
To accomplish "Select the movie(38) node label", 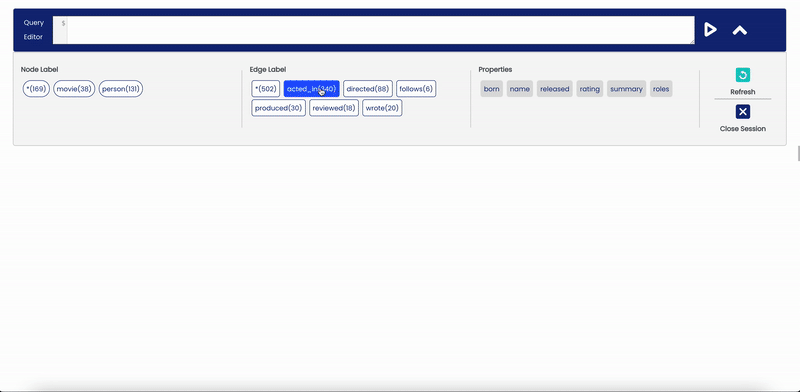I will [x=74, y=89].
